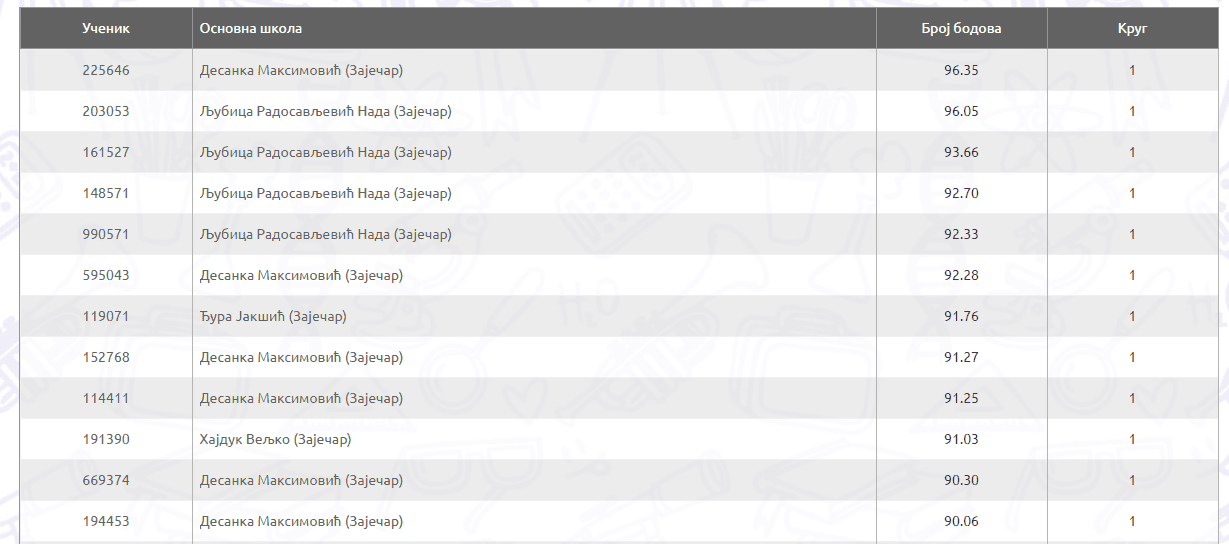Image resolution: width=1229 pixels, height=544 pixels.
Task: Click student ID 148571
Action: (x=106, y=193)
